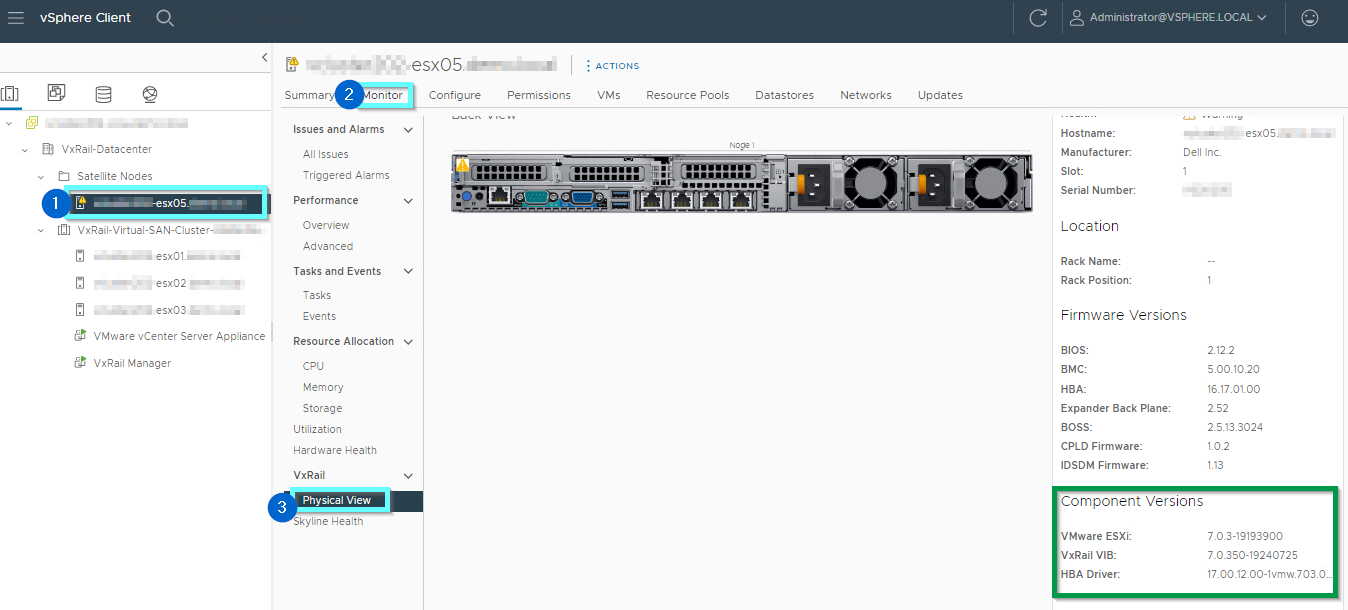The image size is (1348, 610).
Task: Open the Tasks item below Tasks and Events
Action: [317, 295]
